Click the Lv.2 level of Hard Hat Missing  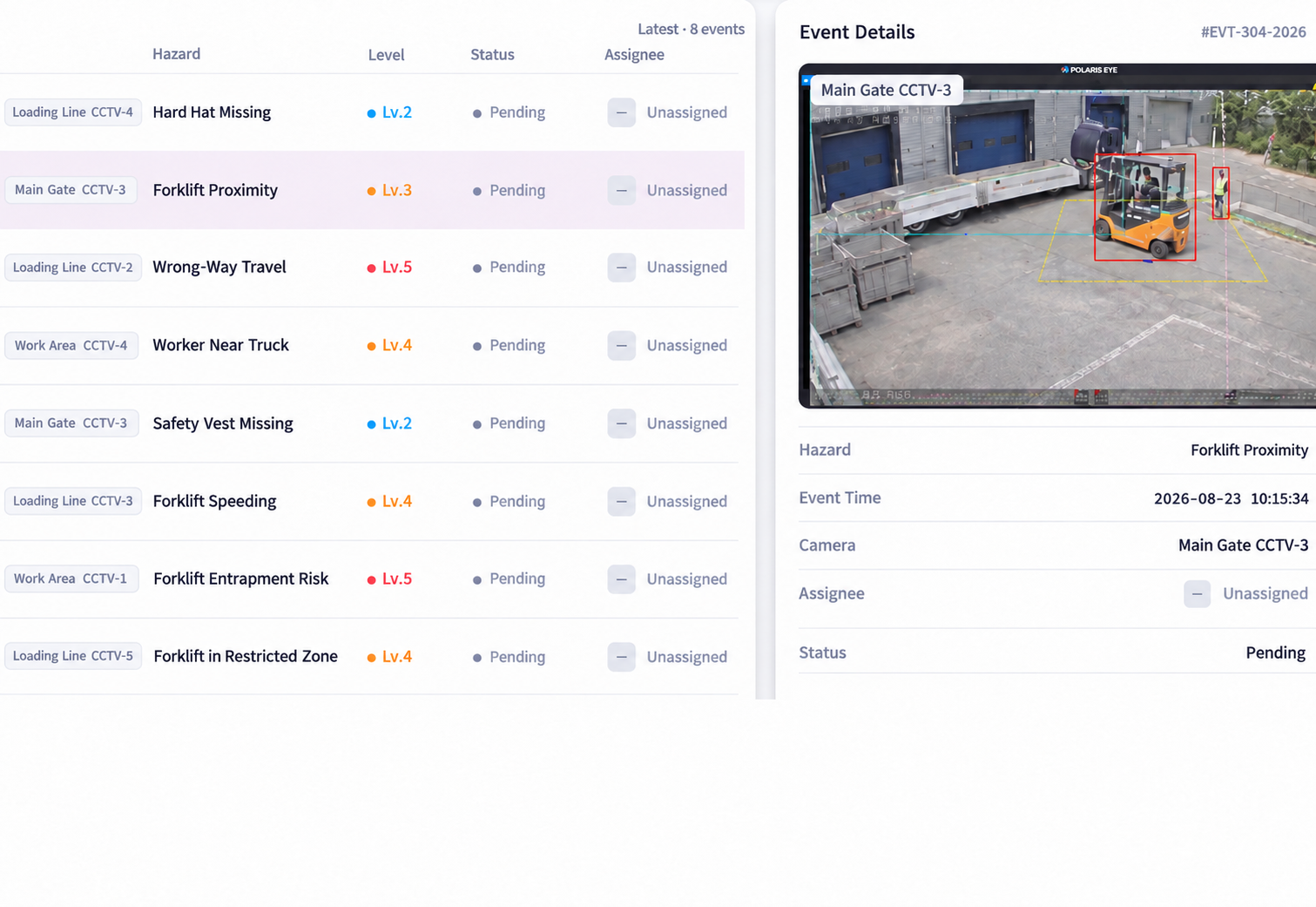pos(390,112)
